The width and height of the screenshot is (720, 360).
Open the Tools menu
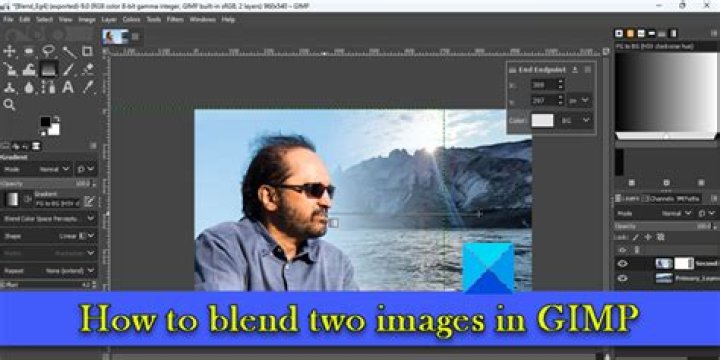pyautogui.click(x=153, y=20)
